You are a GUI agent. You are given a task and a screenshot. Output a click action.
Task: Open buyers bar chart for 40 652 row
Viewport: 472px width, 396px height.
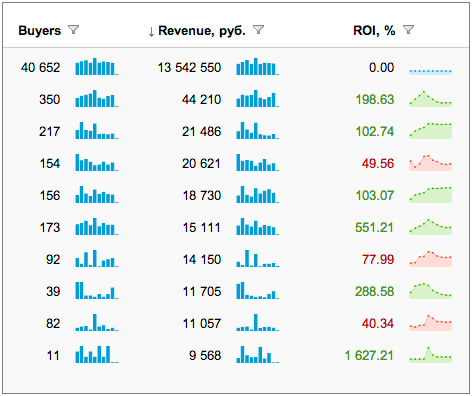97,66
